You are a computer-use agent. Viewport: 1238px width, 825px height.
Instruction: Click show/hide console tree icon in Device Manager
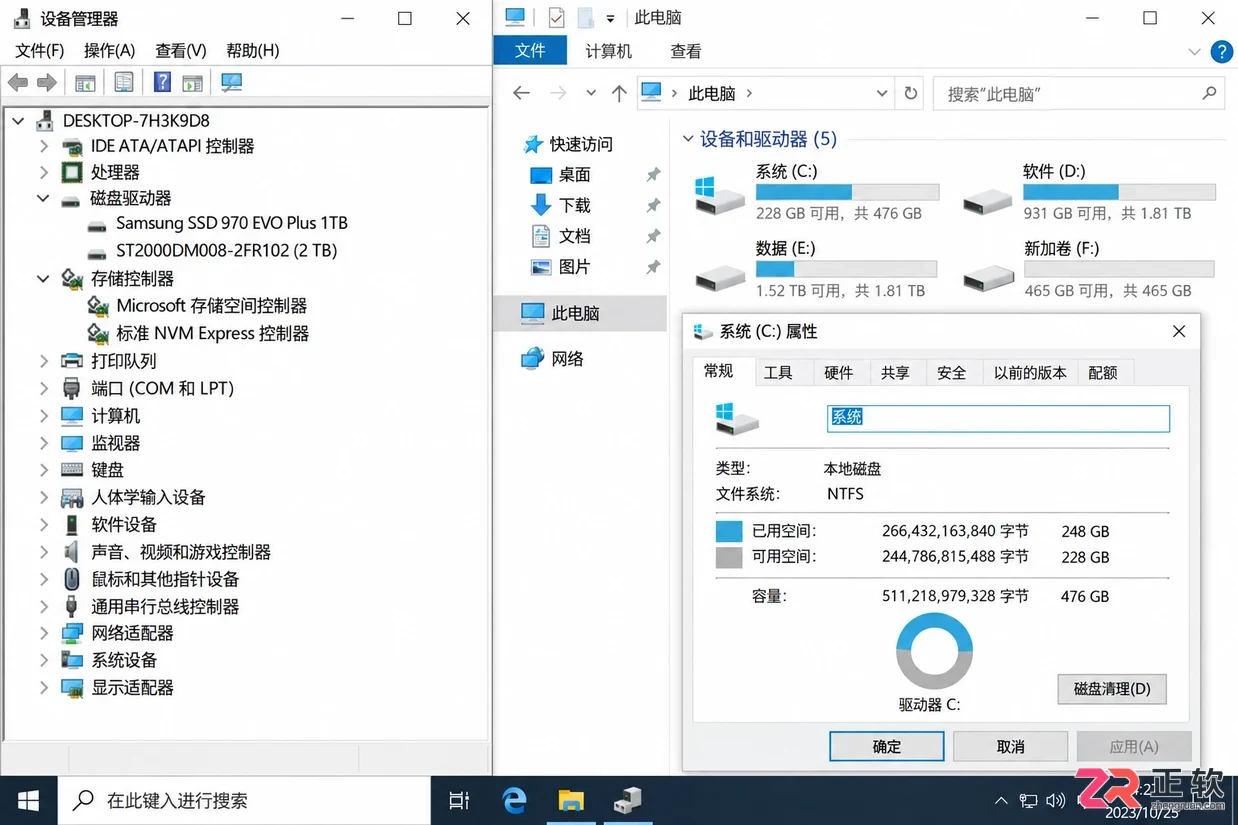(x=85, y=83)
